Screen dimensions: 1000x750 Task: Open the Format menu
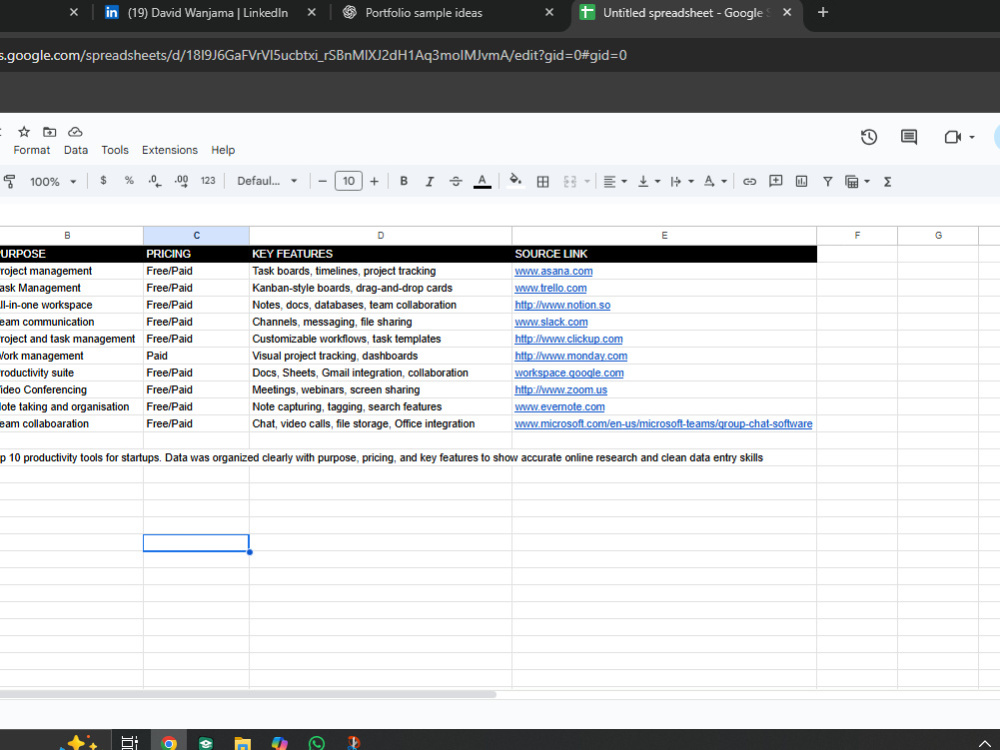point(31,150)
